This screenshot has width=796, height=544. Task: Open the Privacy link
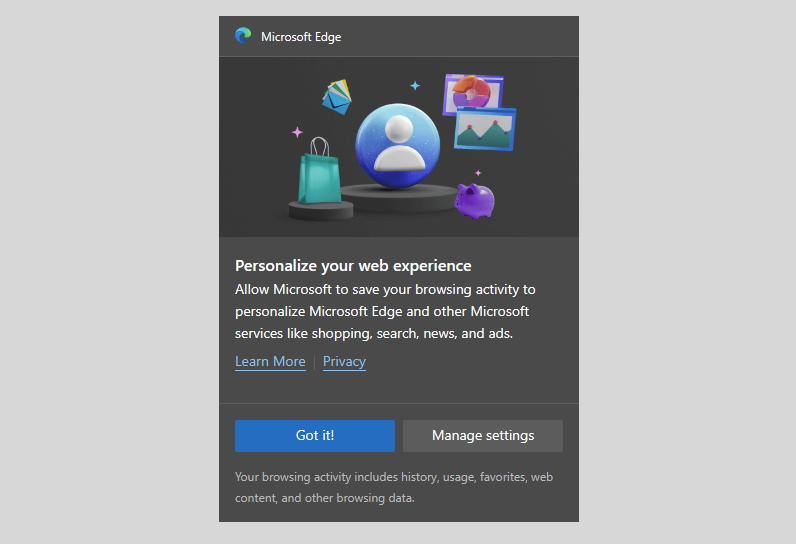344,361
